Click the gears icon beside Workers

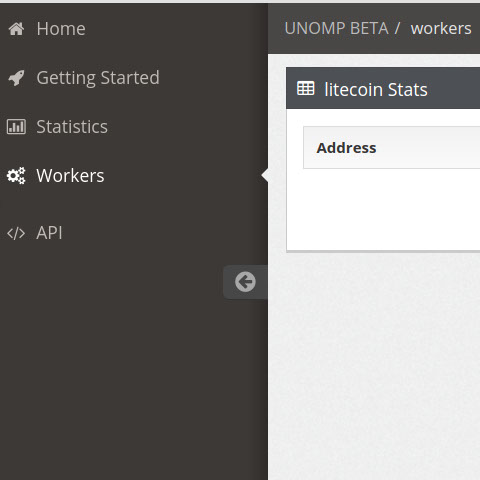pos(16,176)
